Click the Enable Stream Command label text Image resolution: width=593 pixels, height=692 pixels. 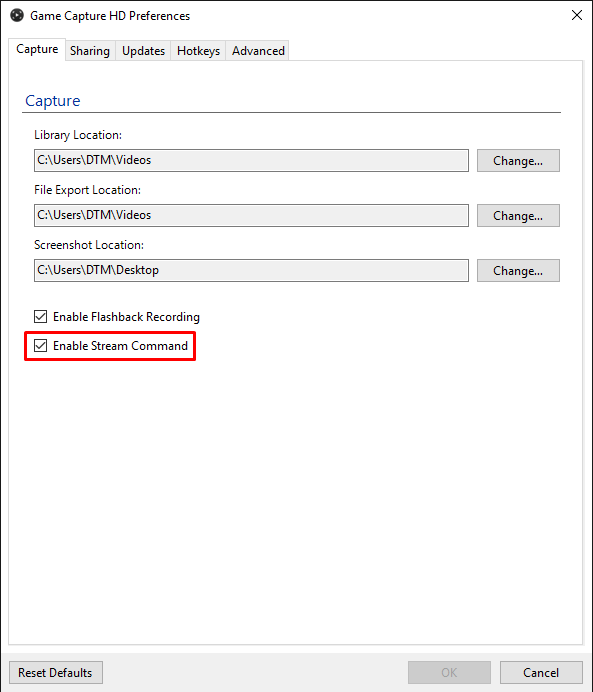(x=120, y=346)
